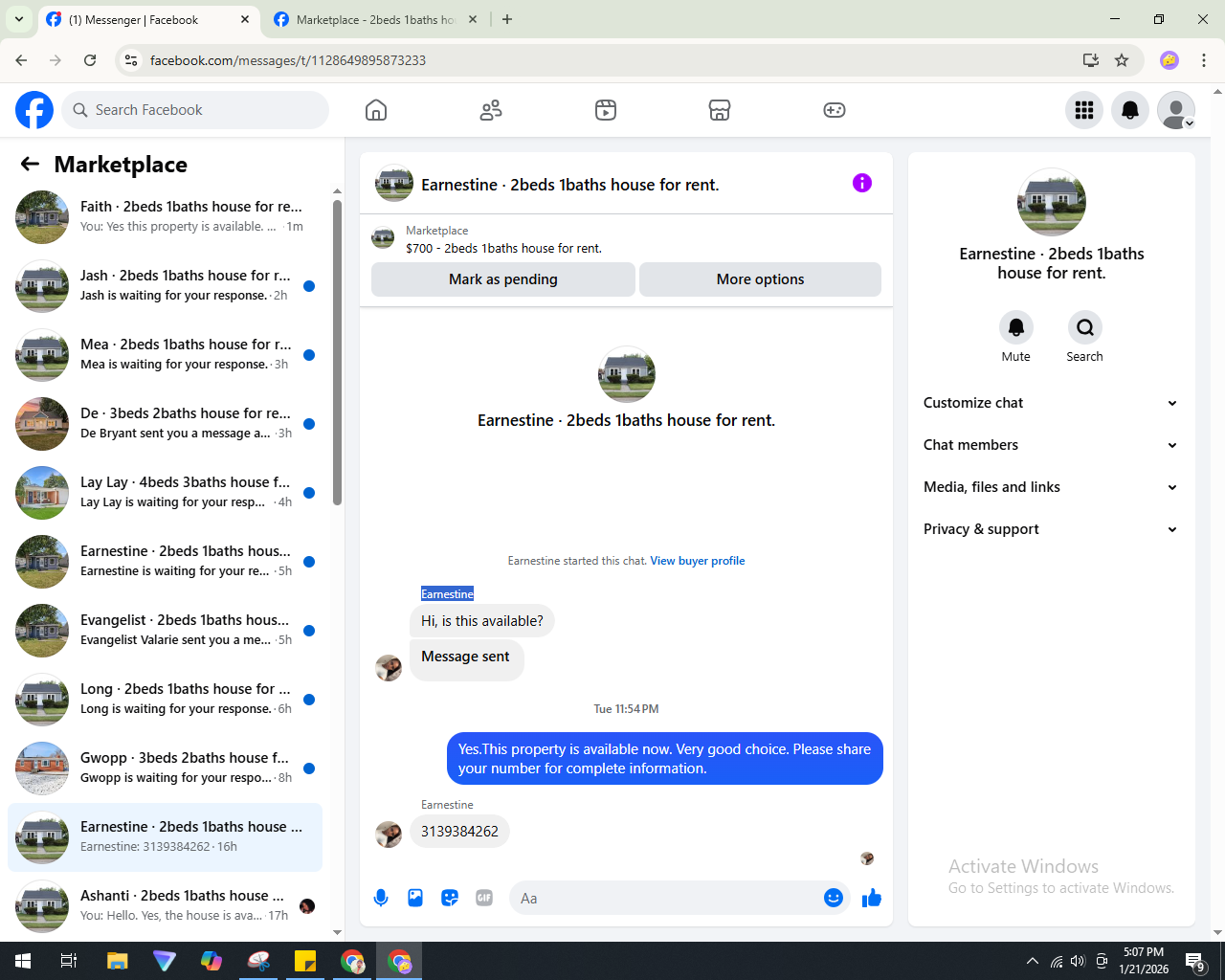Image resolution: width=1225 pixels, height=980 pixels.
Task: Click the Hi, is this available? message
Action: [x=482, y=621]
